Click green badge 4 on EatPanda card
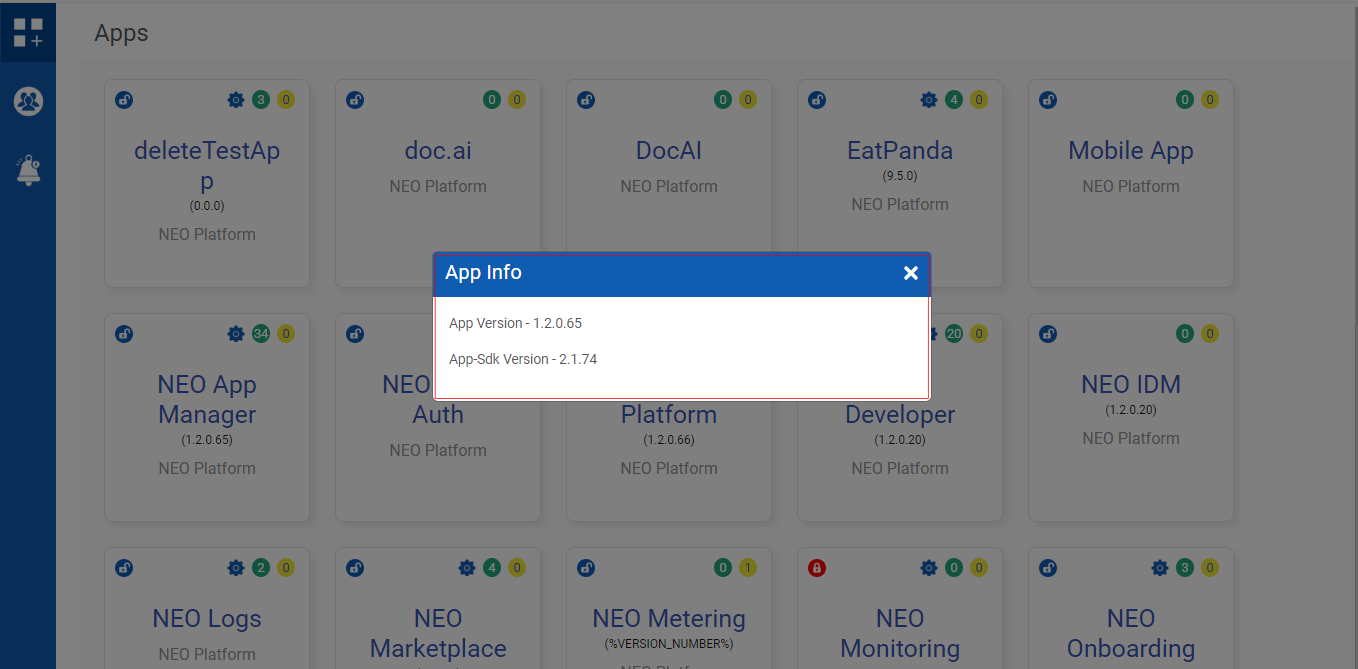Screen dimensions: 1358x669 pos(954,100)
